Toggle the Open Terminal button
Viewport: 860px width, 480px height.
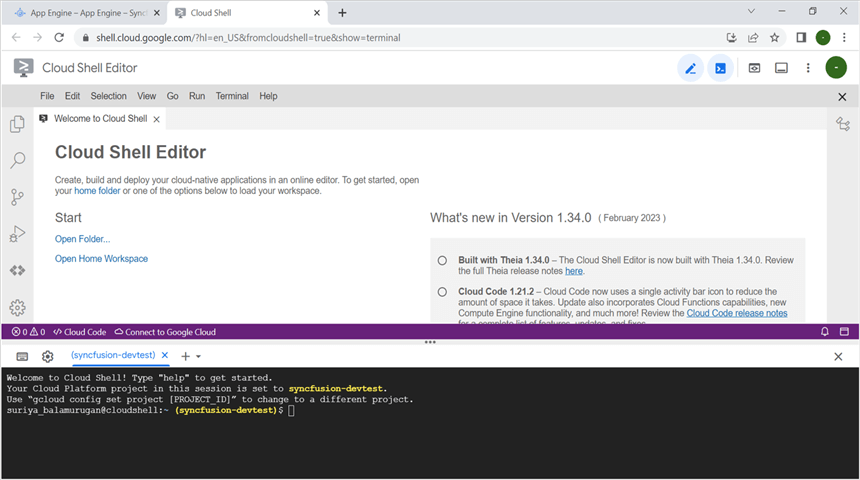[720, 68]
